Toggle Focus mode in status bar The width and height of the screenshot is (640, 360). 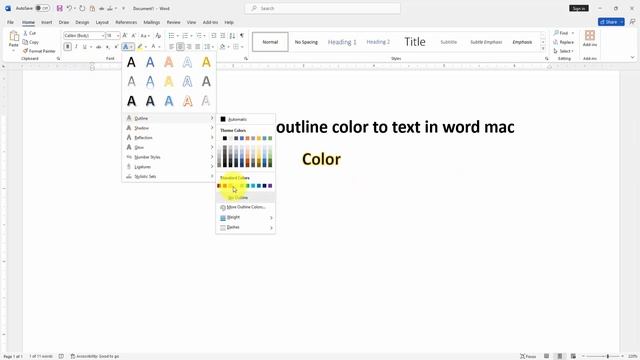pos(528,356)
